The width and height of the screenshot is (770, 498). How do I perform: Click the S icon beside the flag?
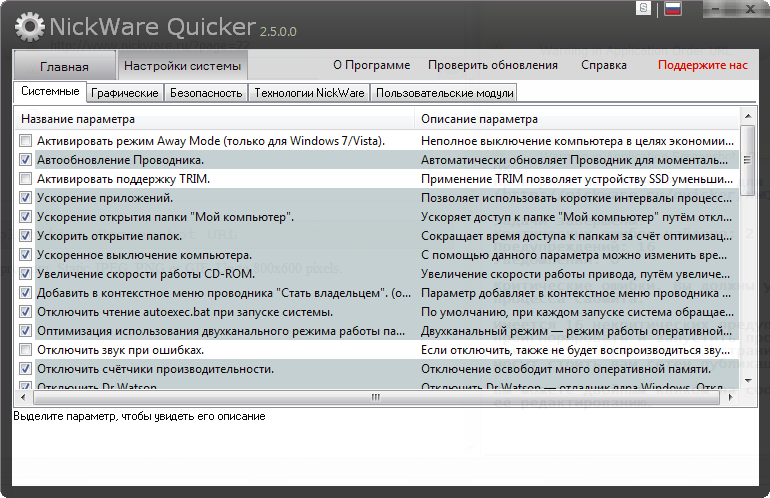pyautogui.click(x=643, y=8)
